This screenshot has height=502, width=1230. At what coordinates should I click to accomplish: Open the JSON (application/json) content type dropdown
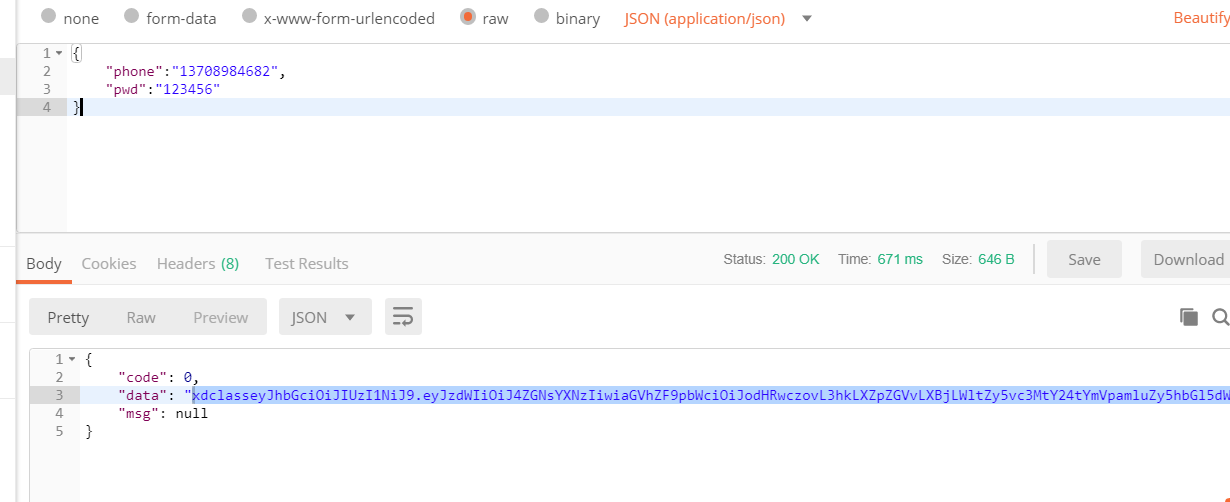point(717,18)
